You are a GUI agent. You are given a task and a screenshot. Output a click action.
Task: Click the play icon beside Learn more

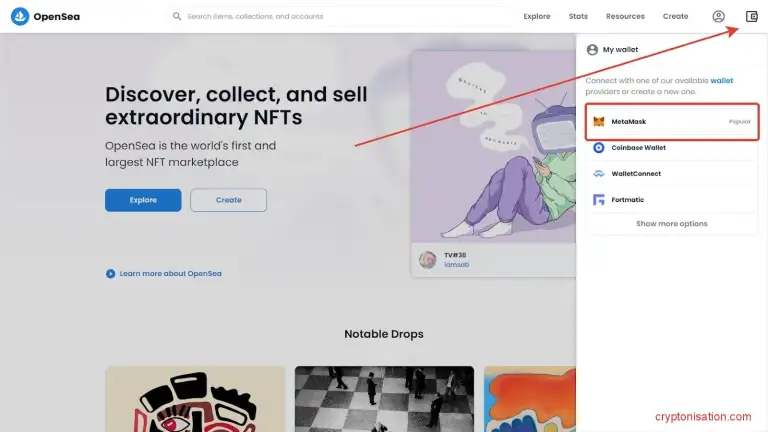coord(110,273)
